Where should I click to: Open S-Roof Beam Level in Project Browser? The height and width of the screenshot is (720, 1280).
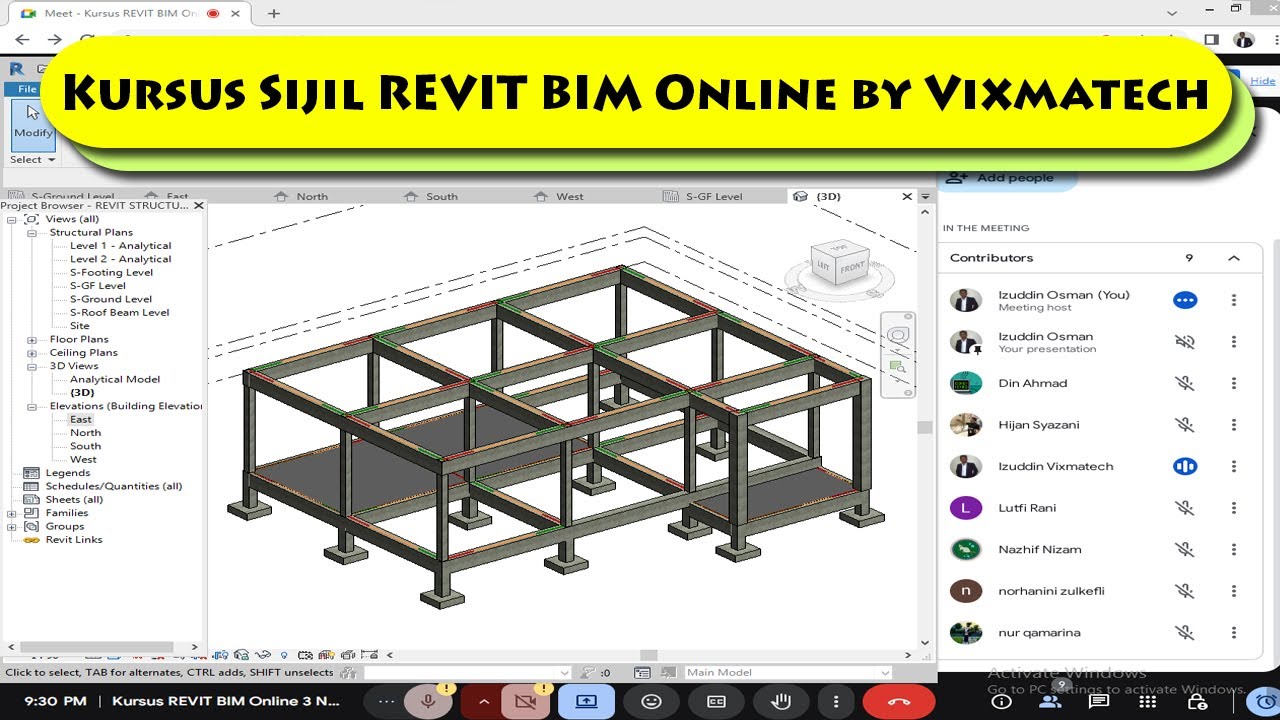point(119,312)
